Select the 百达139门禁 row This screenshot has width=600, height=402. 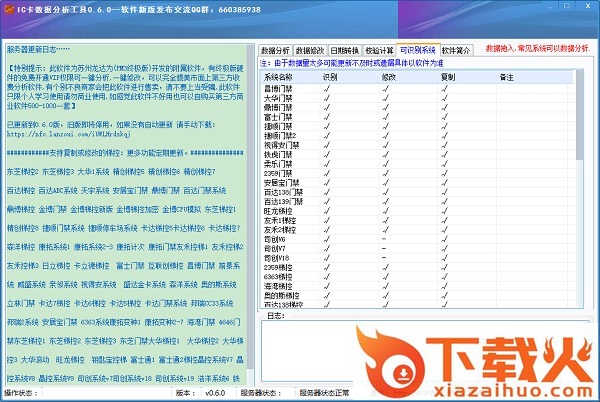point(417,202)
